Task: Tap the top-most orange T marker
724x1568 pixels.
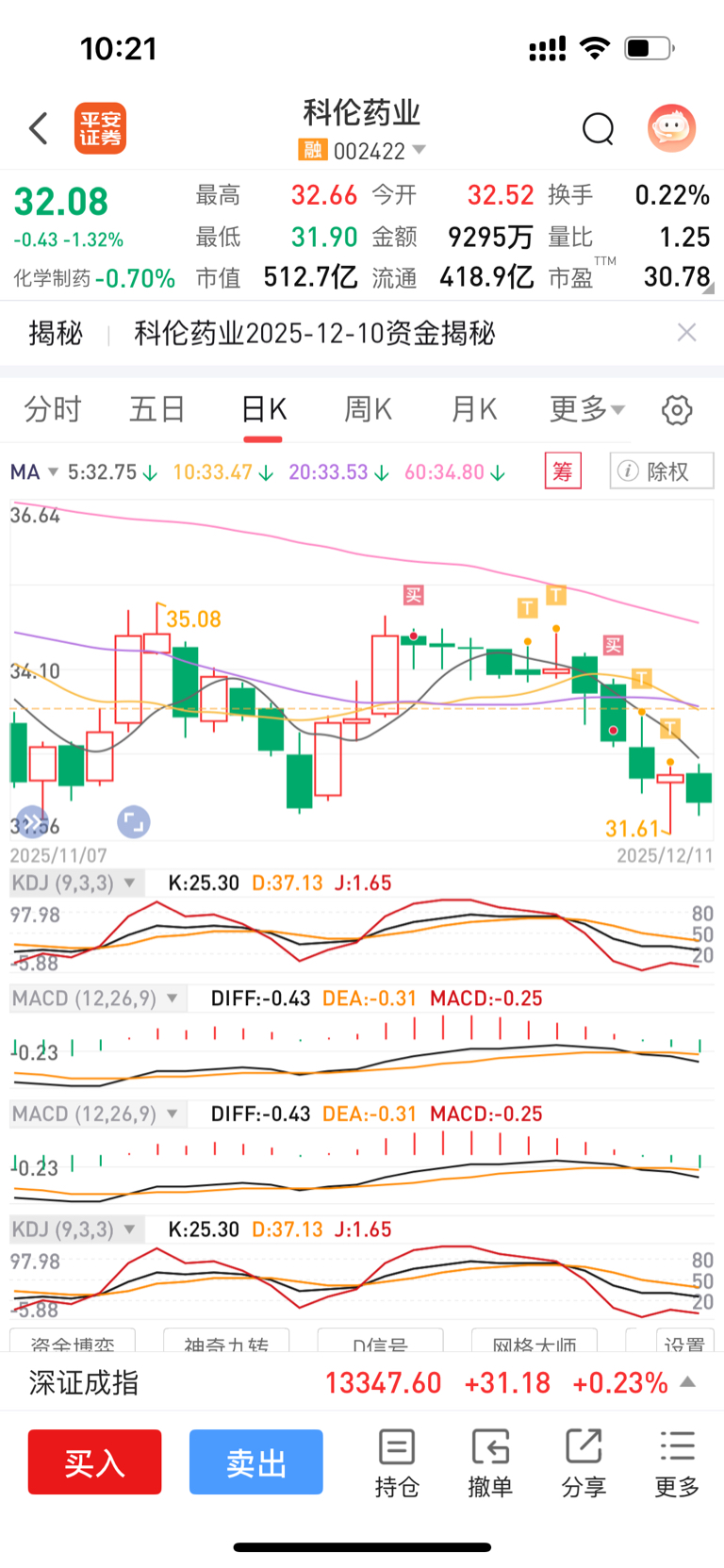Action: coord(556,595)
